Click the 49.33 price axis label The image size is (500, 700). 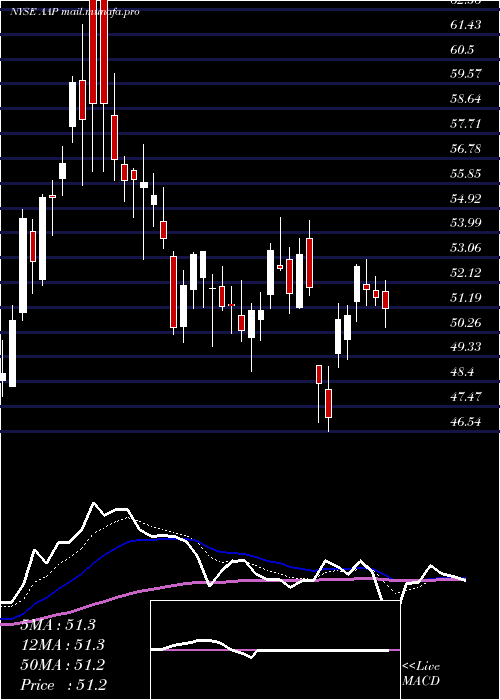click(466, 347)
